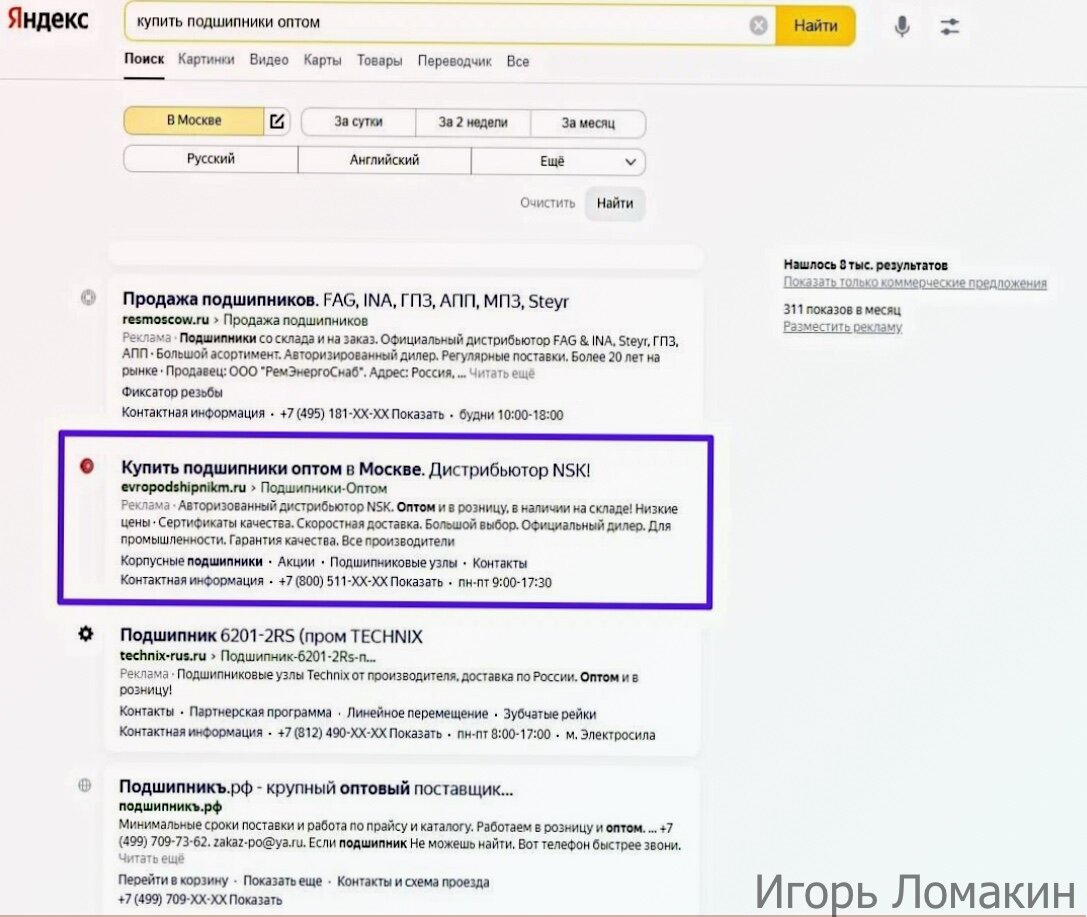
Task: Open the Корпусные подшипники sitelink
Action: pos(191,561)
